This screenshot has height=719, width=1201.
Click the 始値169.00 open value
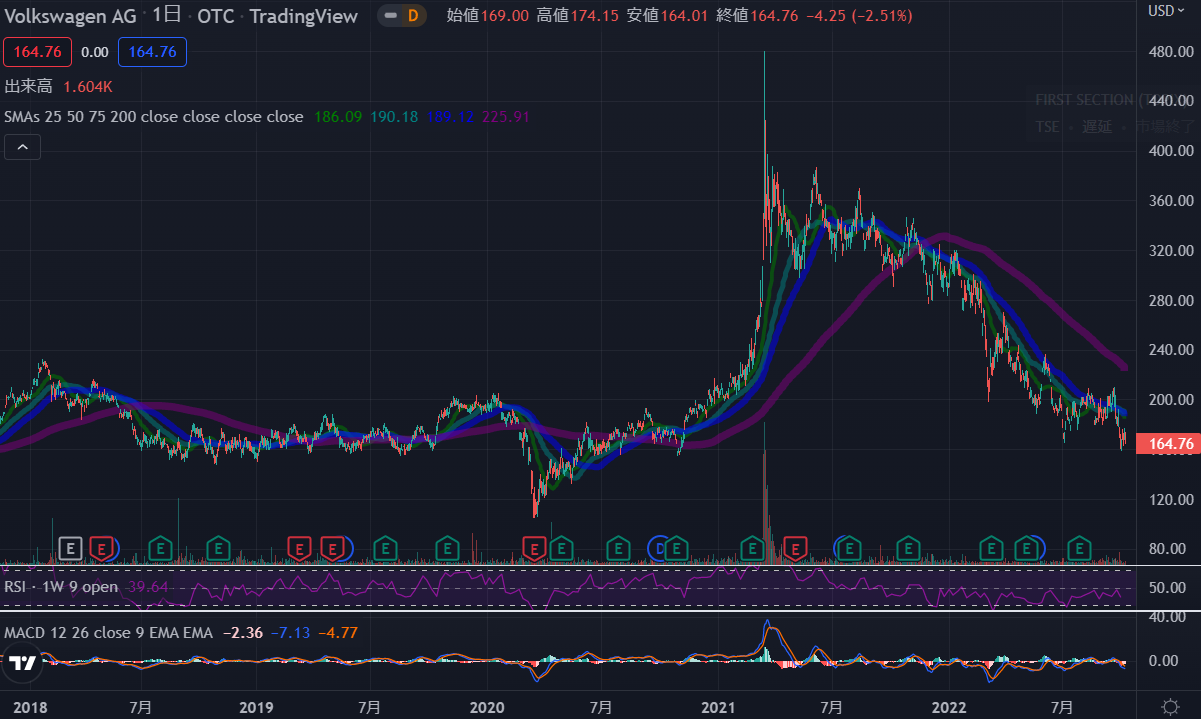[488, 15]
